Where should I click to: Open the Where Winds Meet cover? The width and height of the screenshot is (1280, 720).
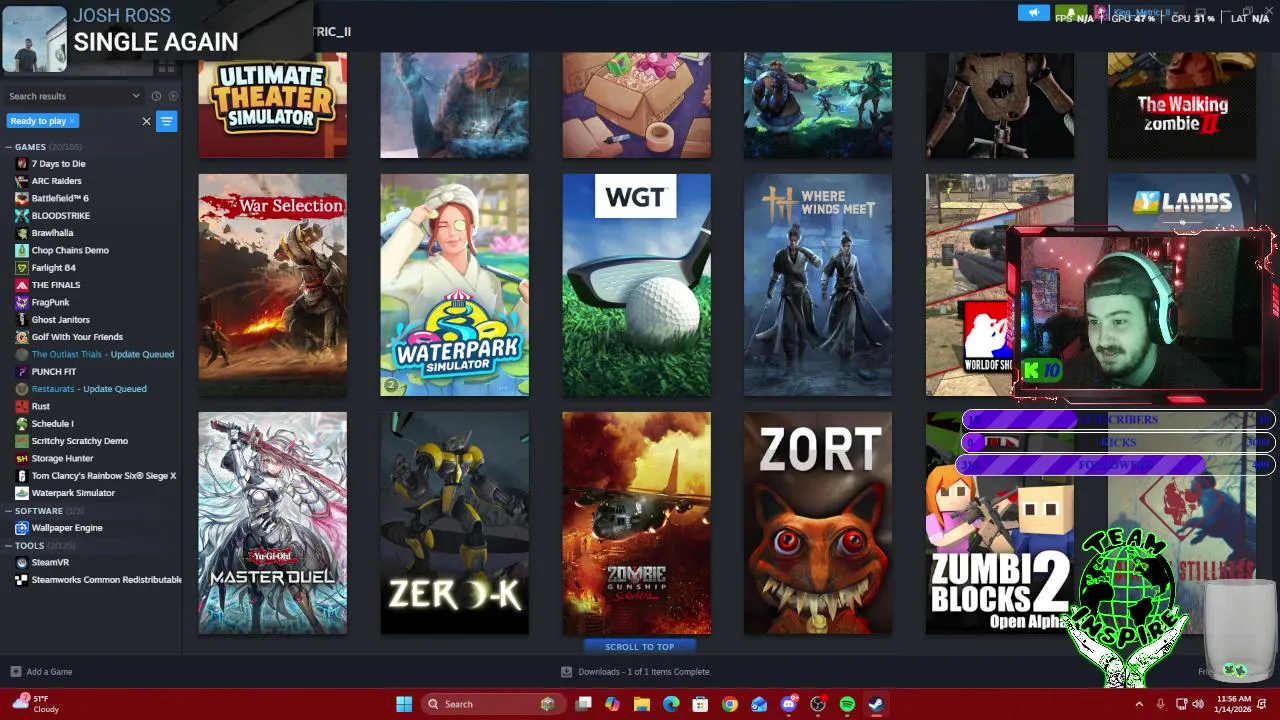(818, 285)
